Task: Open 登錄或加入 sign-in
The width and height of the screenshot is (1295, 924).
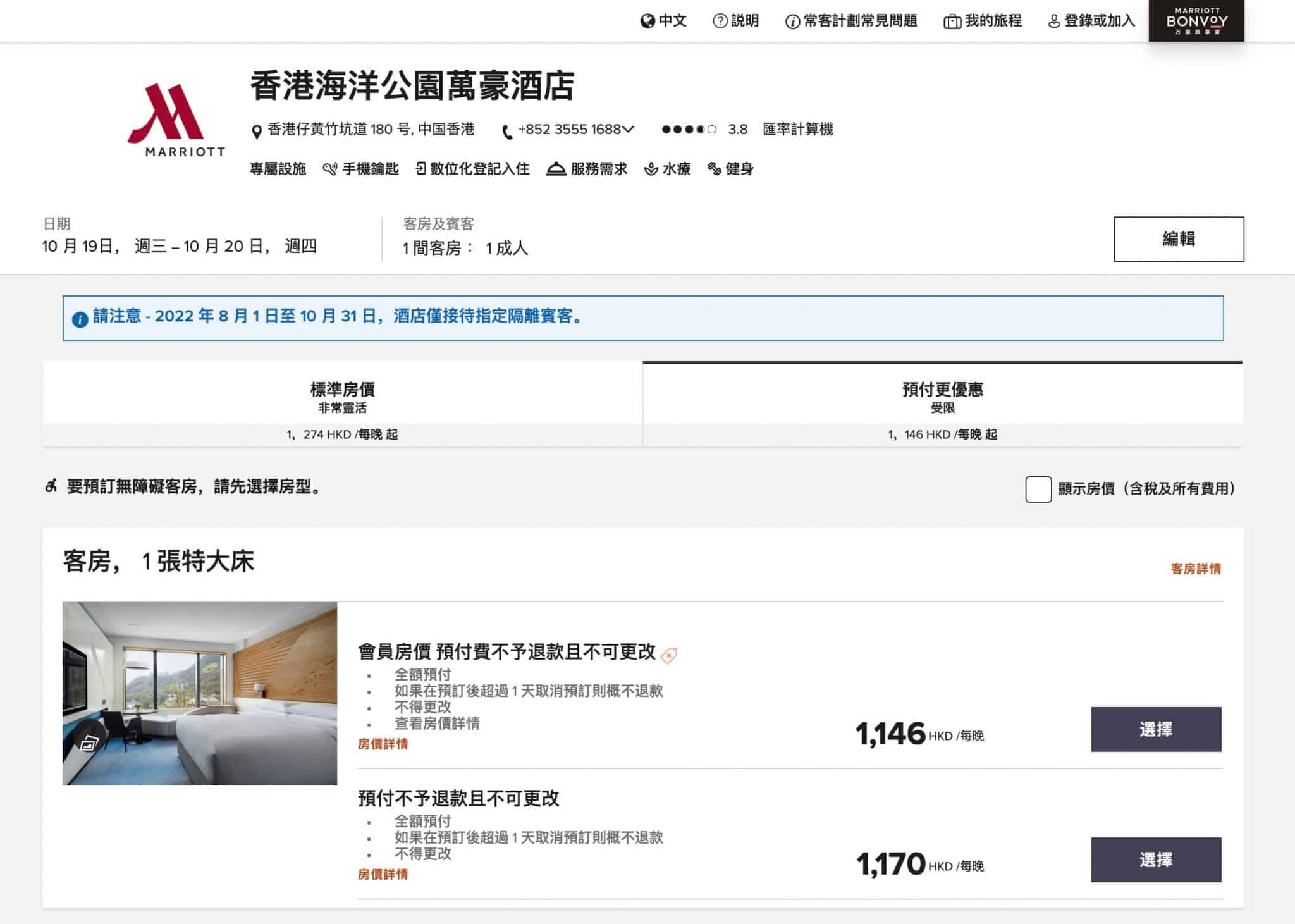Action: click(x=1100, y=21)
